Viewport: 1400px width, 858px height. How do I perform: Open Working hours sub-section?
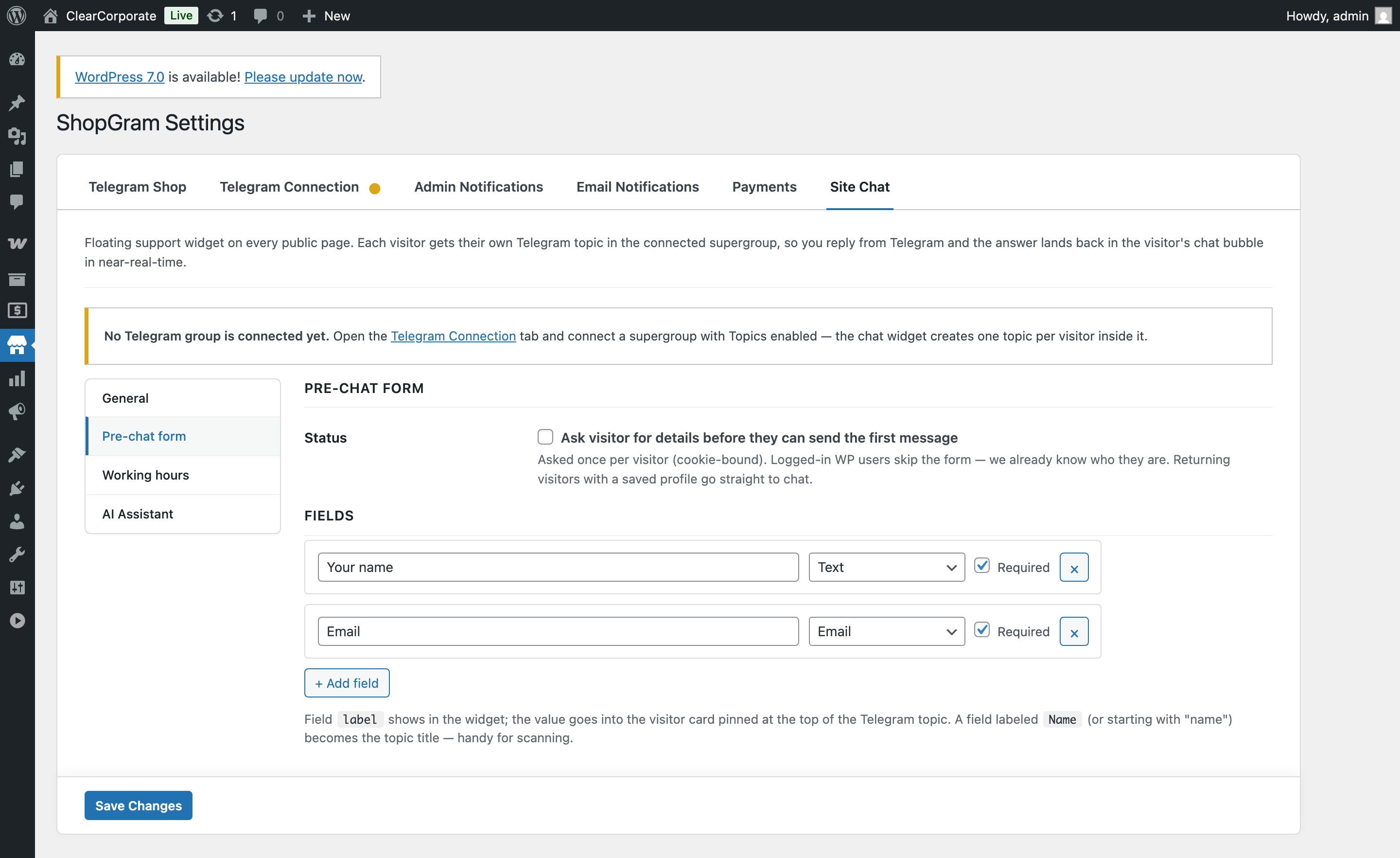click(x=183, y=475)
